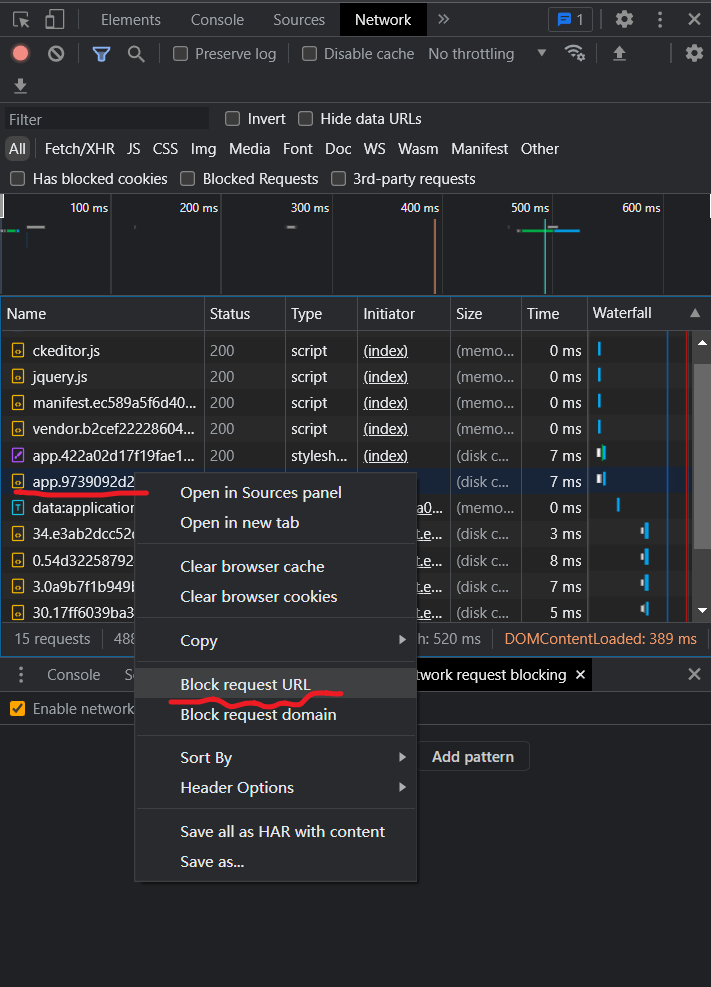Open the DevTools three-dot menu
Image resolution: width=711 pixels, height=987 pixels.
[x=659, y=20]
